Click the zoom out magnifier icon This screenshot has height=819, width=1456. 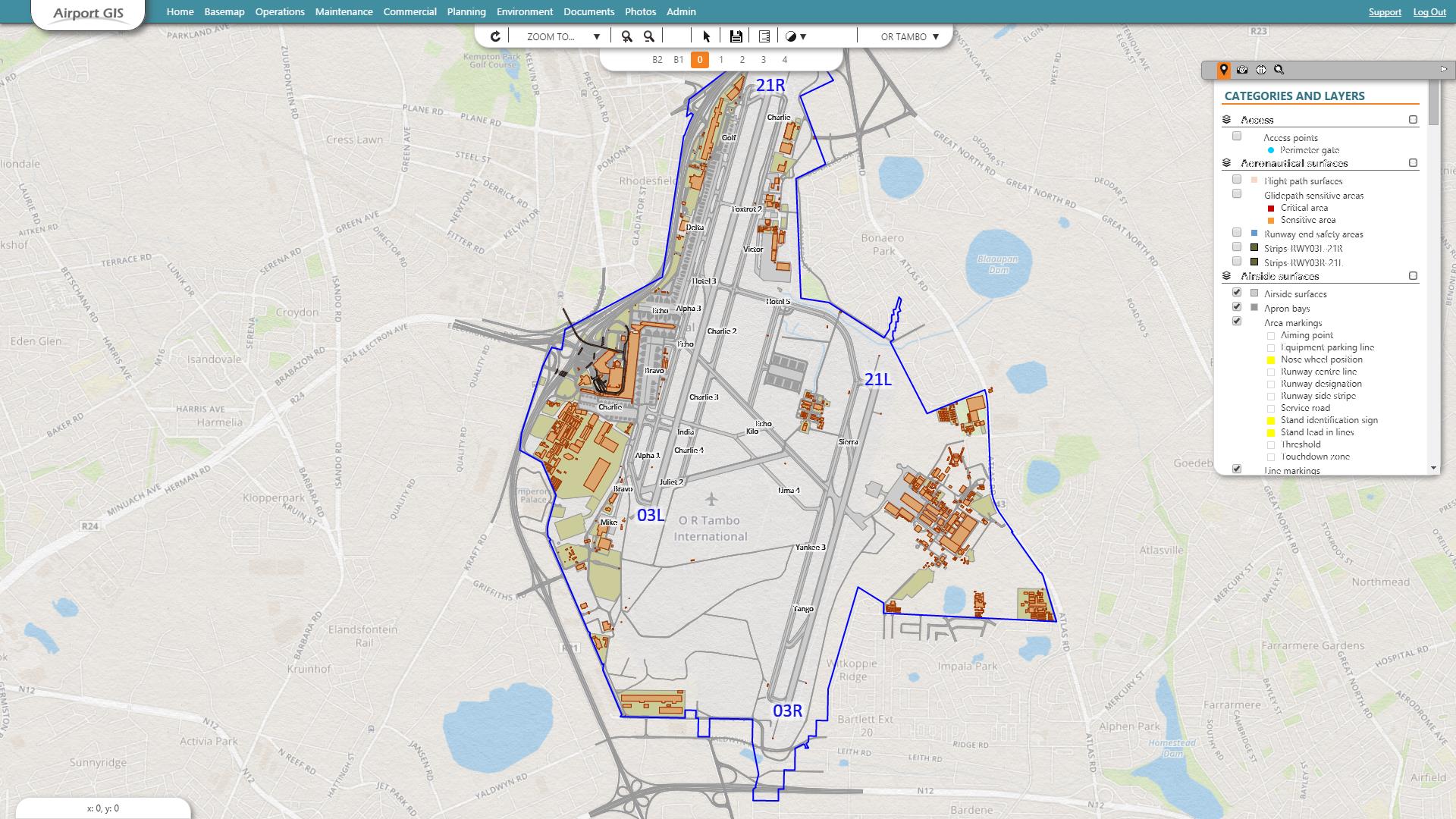[x=649, y=36]
